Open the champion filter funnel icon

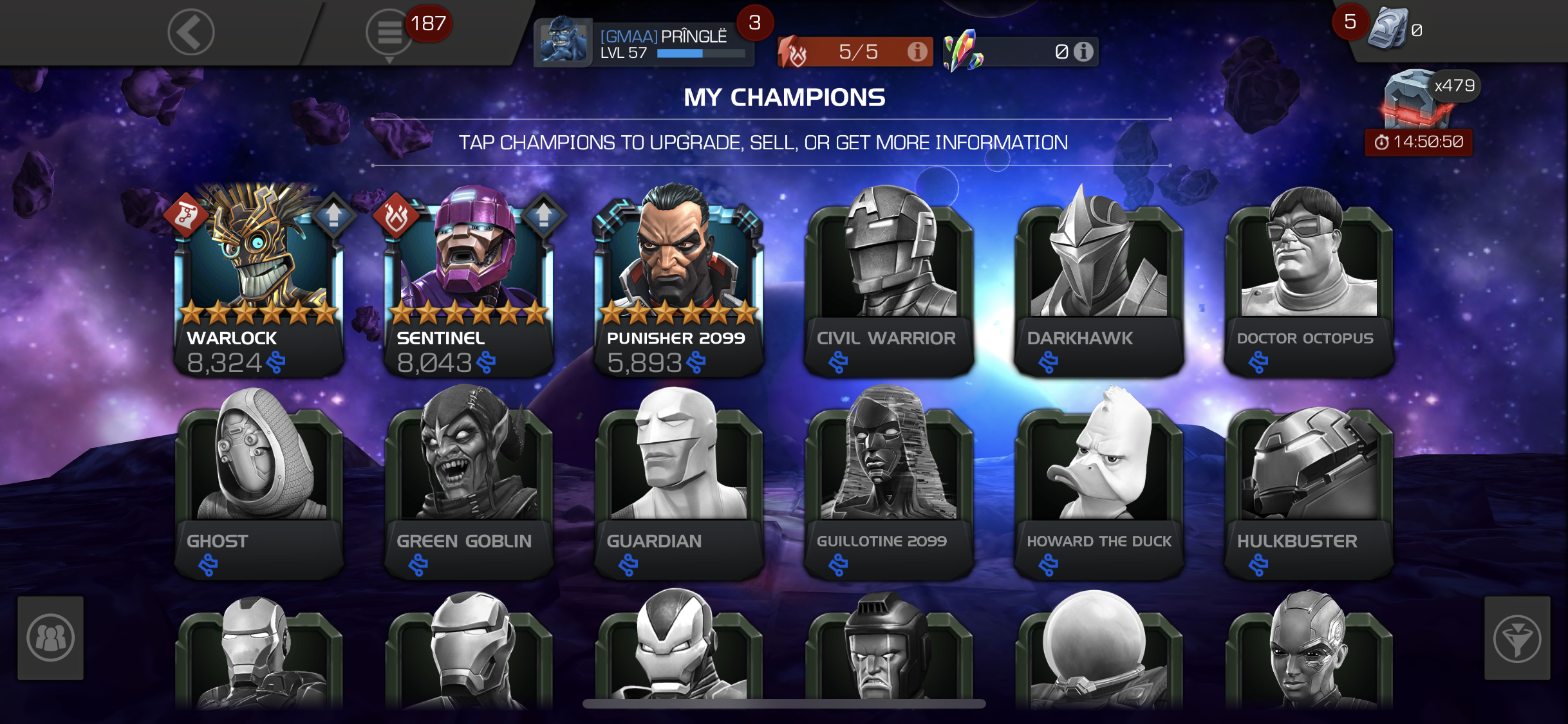(1517, 638)
